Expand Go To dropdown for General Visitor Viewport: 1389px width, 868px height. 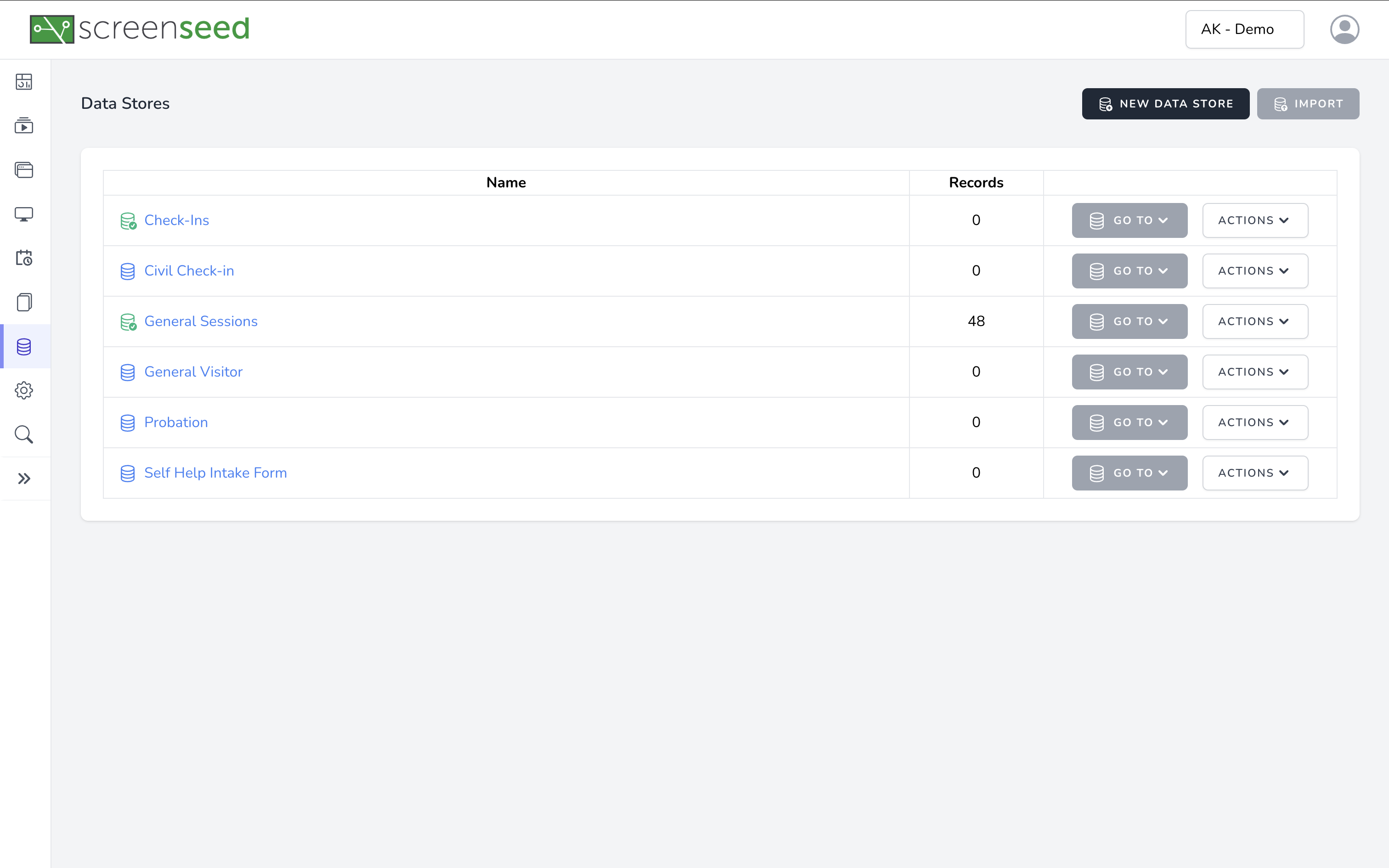coord(1129,372)
